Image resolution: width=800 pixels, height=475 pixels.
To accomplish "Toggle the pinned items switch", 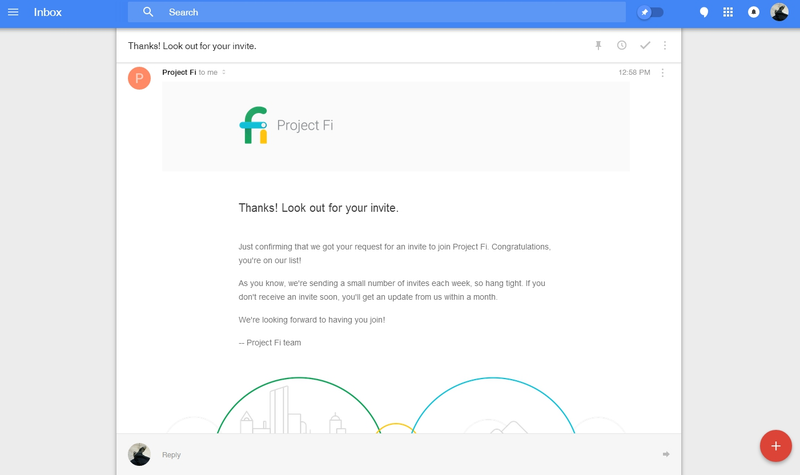I will 651,12.
